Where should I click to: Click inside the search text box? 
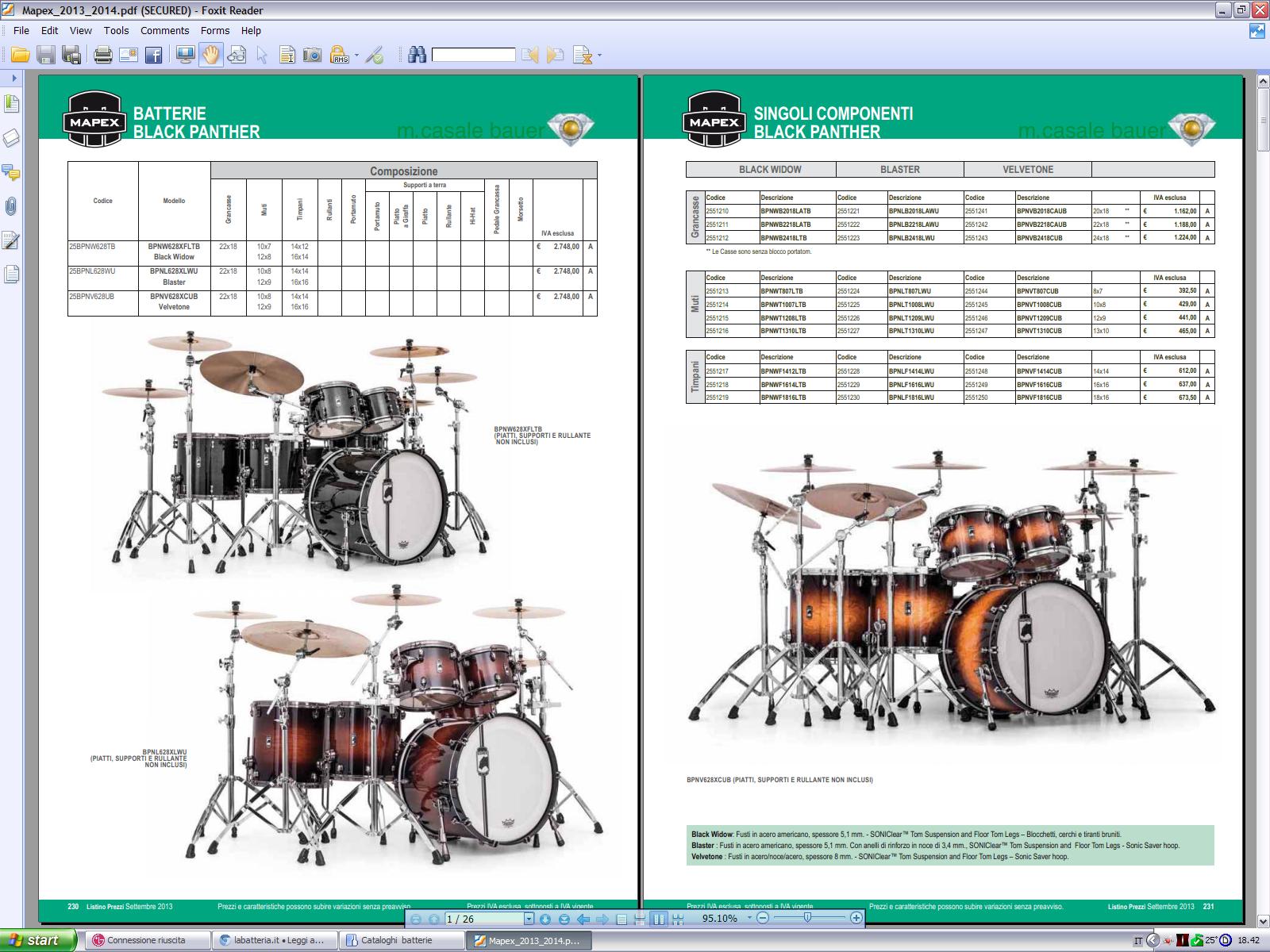tap(474, 55)
